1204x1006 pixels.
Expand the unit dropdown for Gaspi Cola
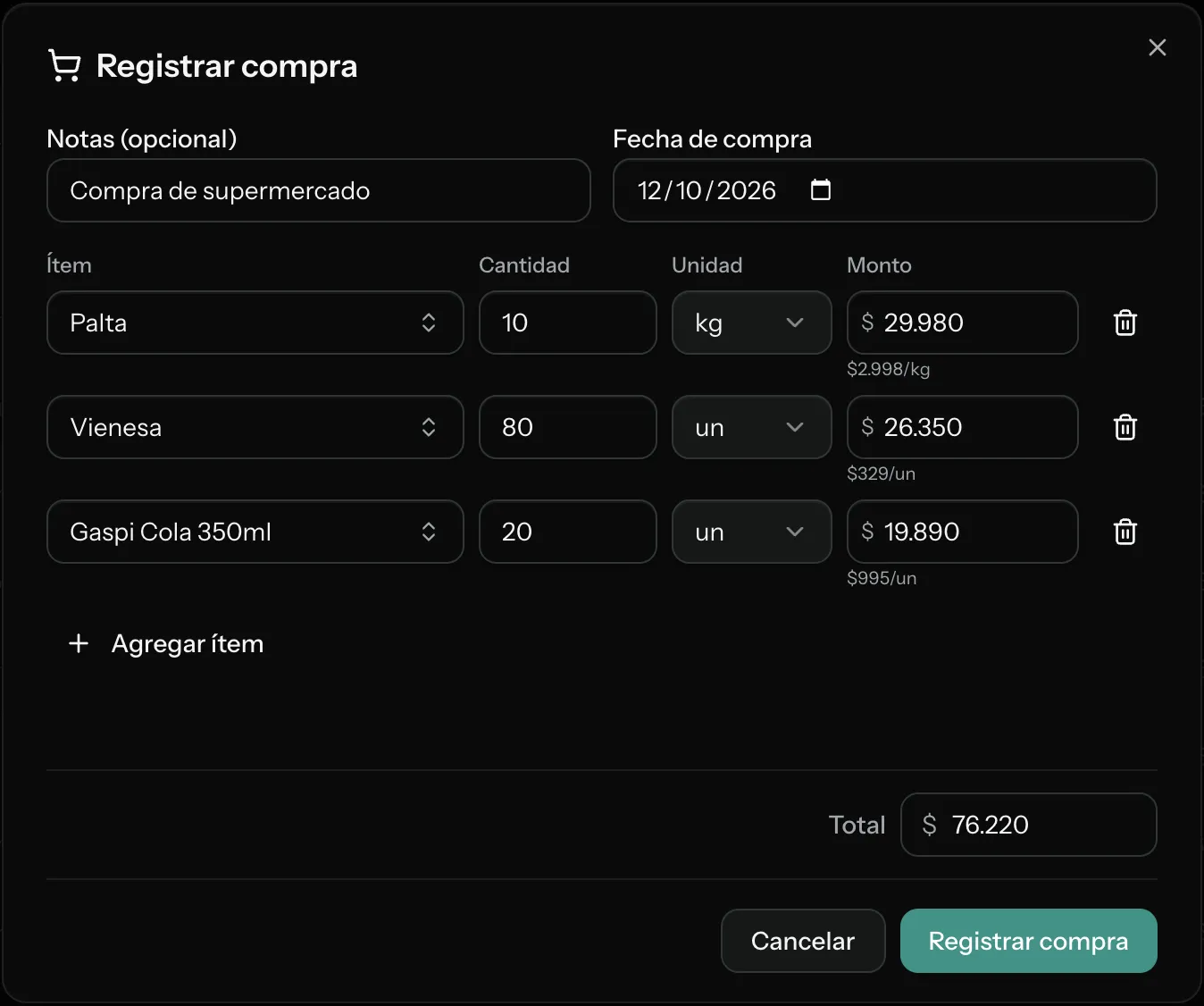pyautogui.click(x=752, y=532)
